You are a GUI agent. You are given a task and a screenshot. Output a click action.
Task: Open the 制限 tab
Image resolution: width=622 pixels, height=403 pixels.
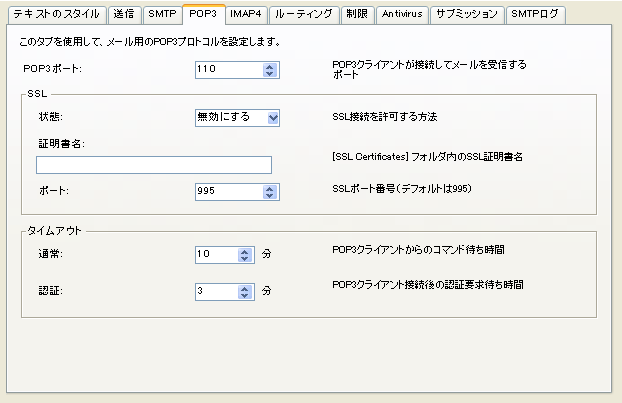[x=356, y=15]
